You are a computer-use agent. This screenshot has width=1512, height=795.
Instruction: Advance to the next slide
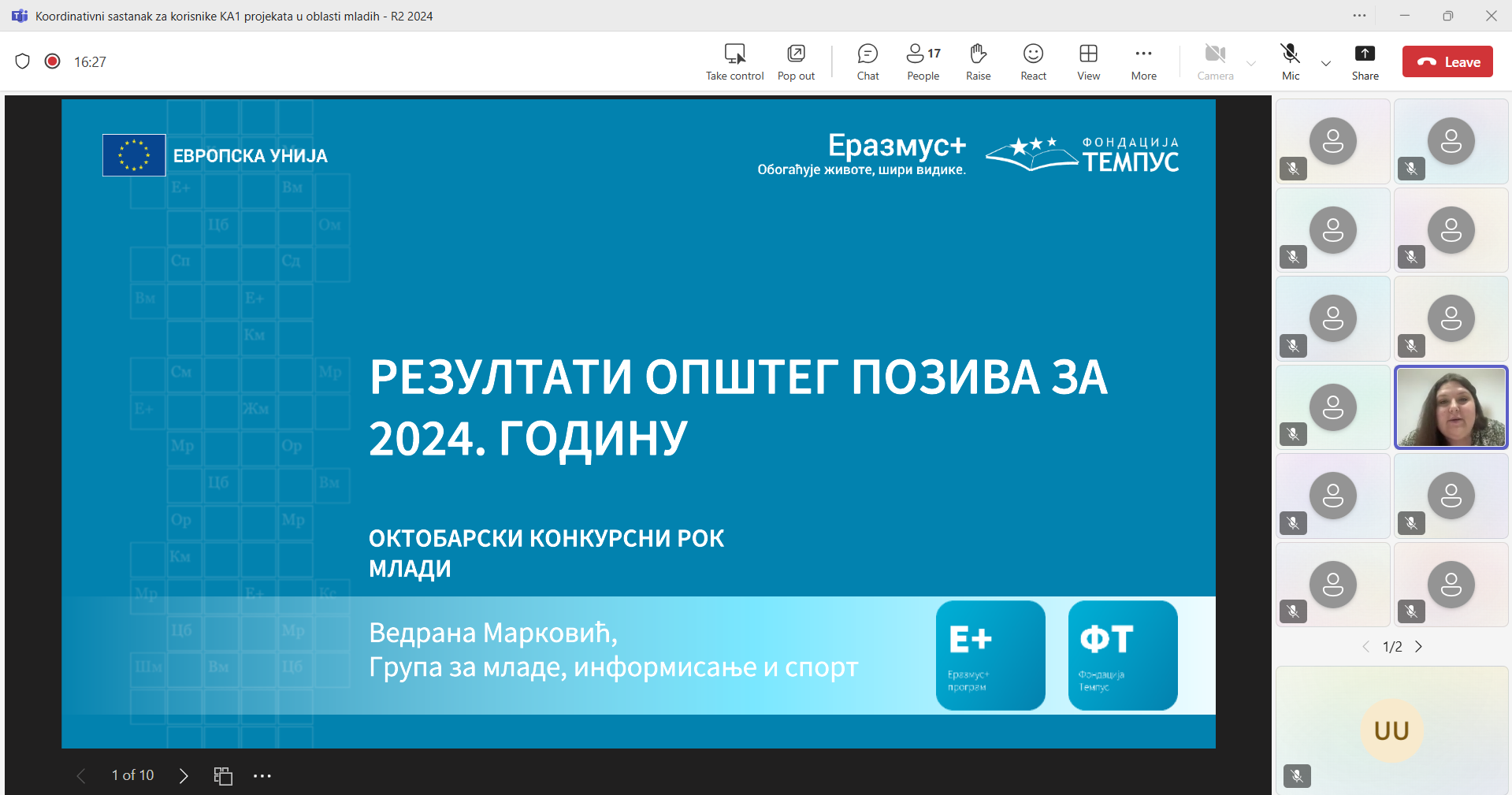pyautogui.click(x=183, y=775)
